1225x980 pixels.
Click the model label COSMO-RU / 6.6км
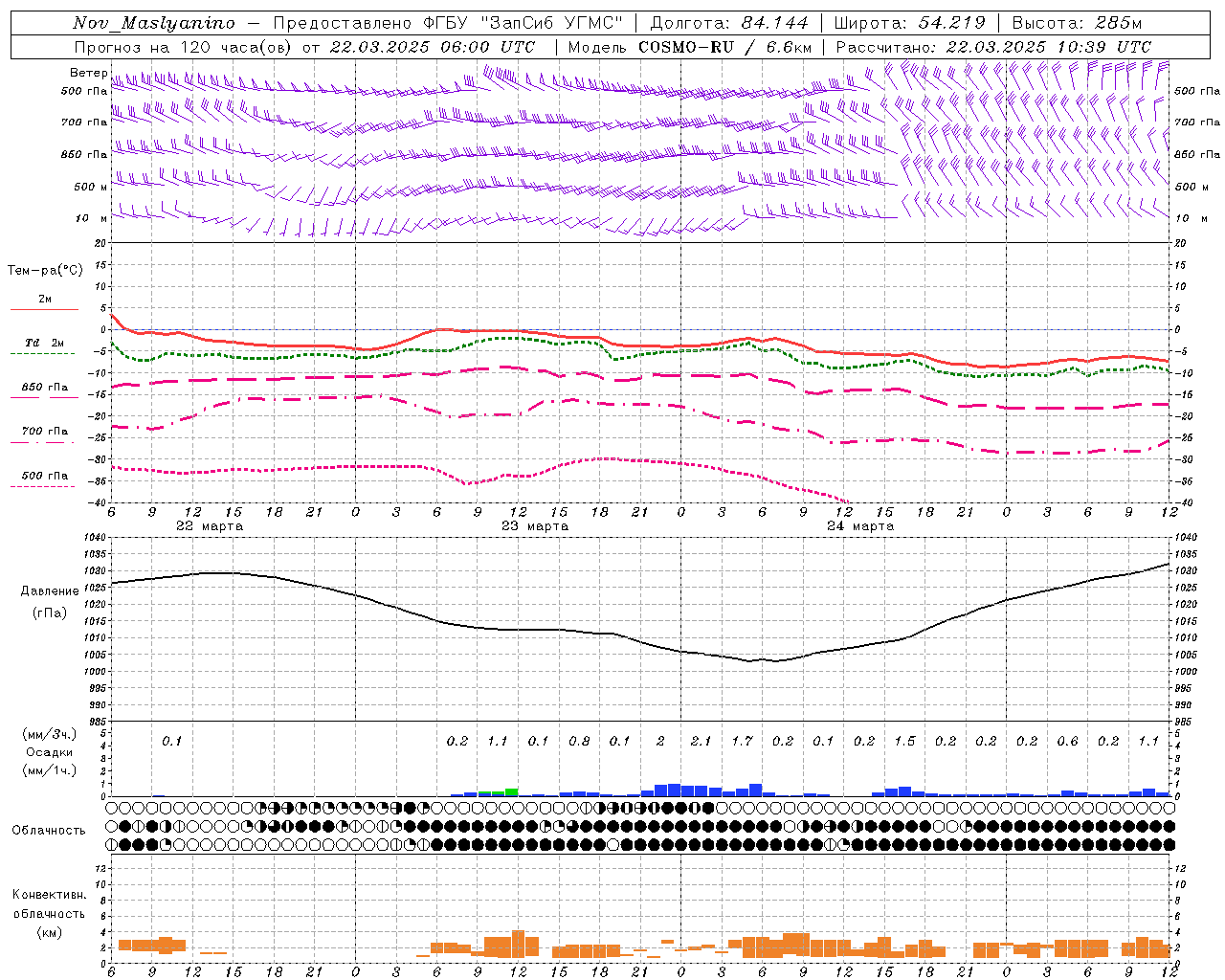click(x=725, y=47)
